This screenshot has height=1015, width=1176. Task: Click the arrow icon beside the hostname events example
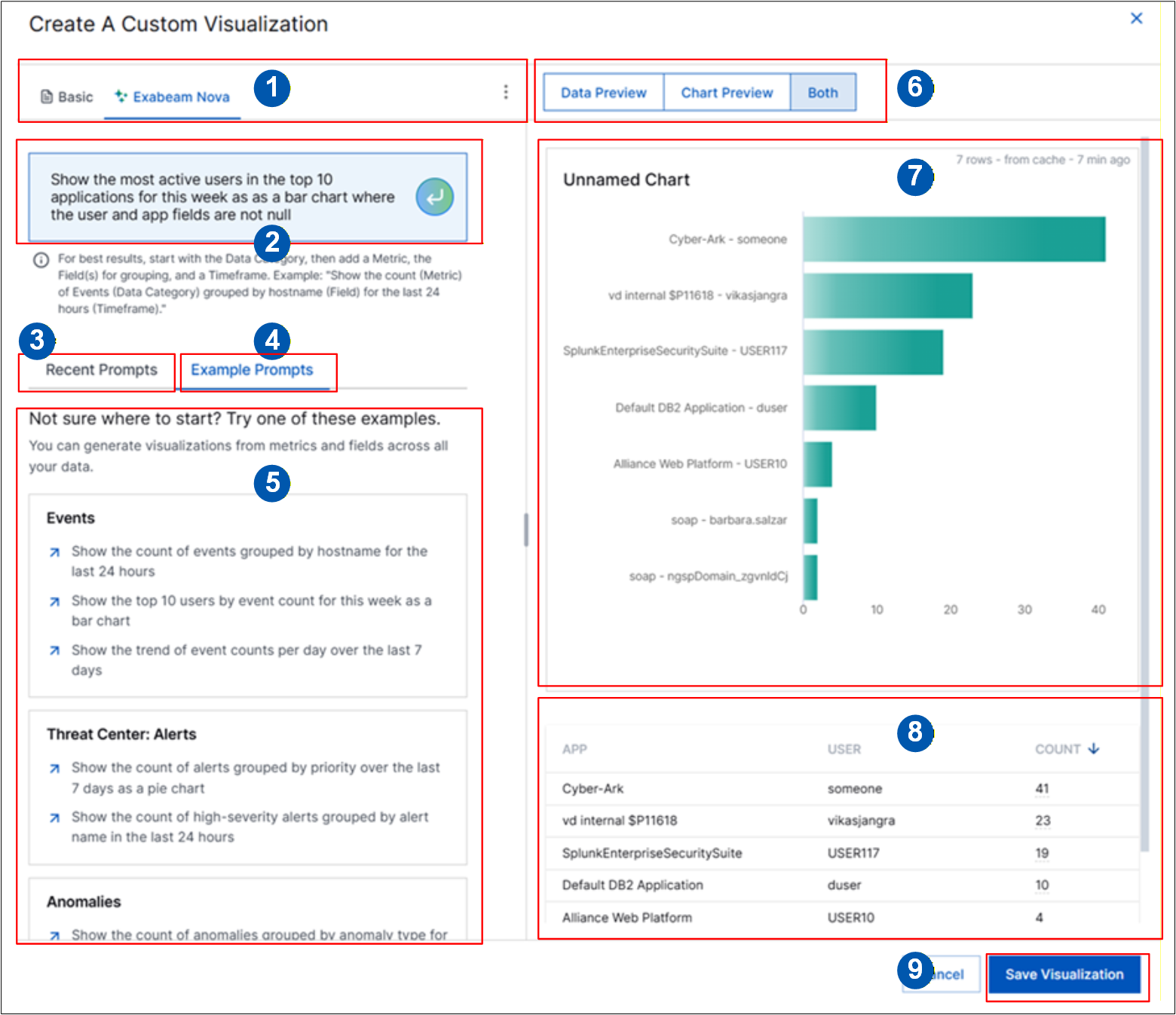pyautogui.click(x=54, y=552)
